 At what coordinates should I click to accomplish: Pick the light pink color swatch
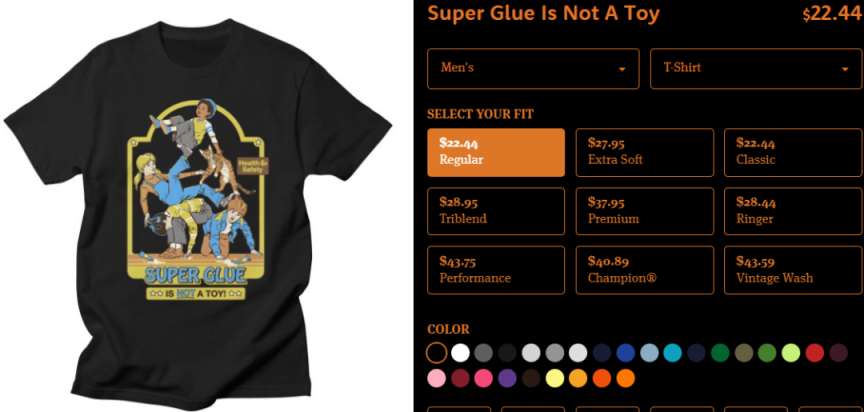click(436, 378)
